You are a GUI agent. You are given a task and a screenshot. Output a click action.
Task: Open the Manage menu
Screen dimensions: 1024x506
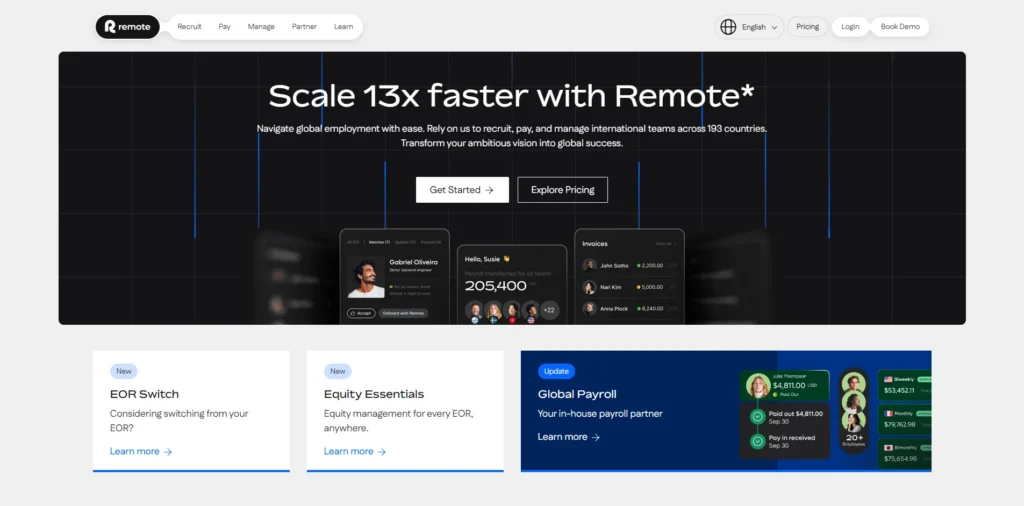(261, 27)
